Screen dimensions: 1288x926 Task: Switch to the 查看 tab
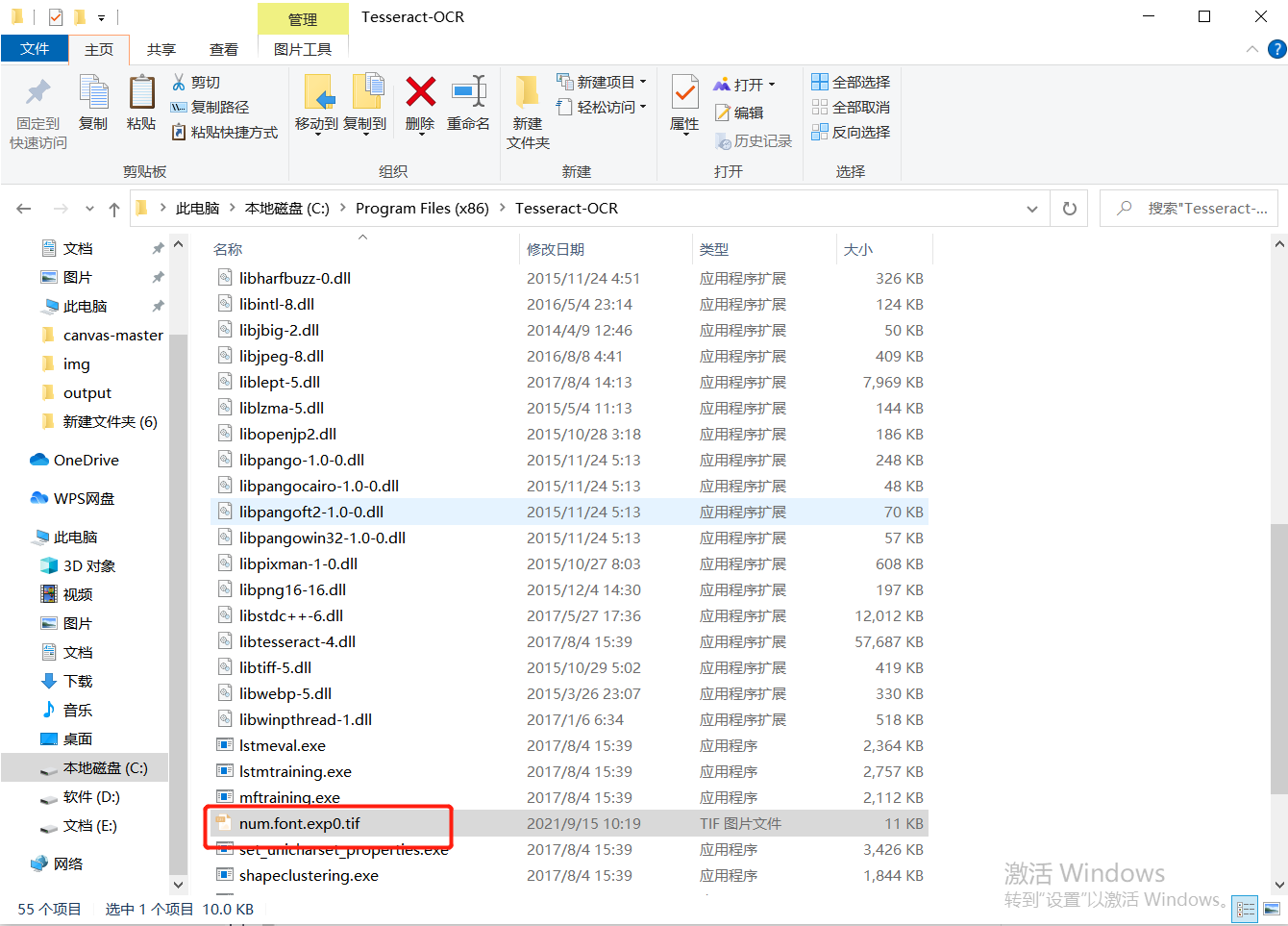224,49
